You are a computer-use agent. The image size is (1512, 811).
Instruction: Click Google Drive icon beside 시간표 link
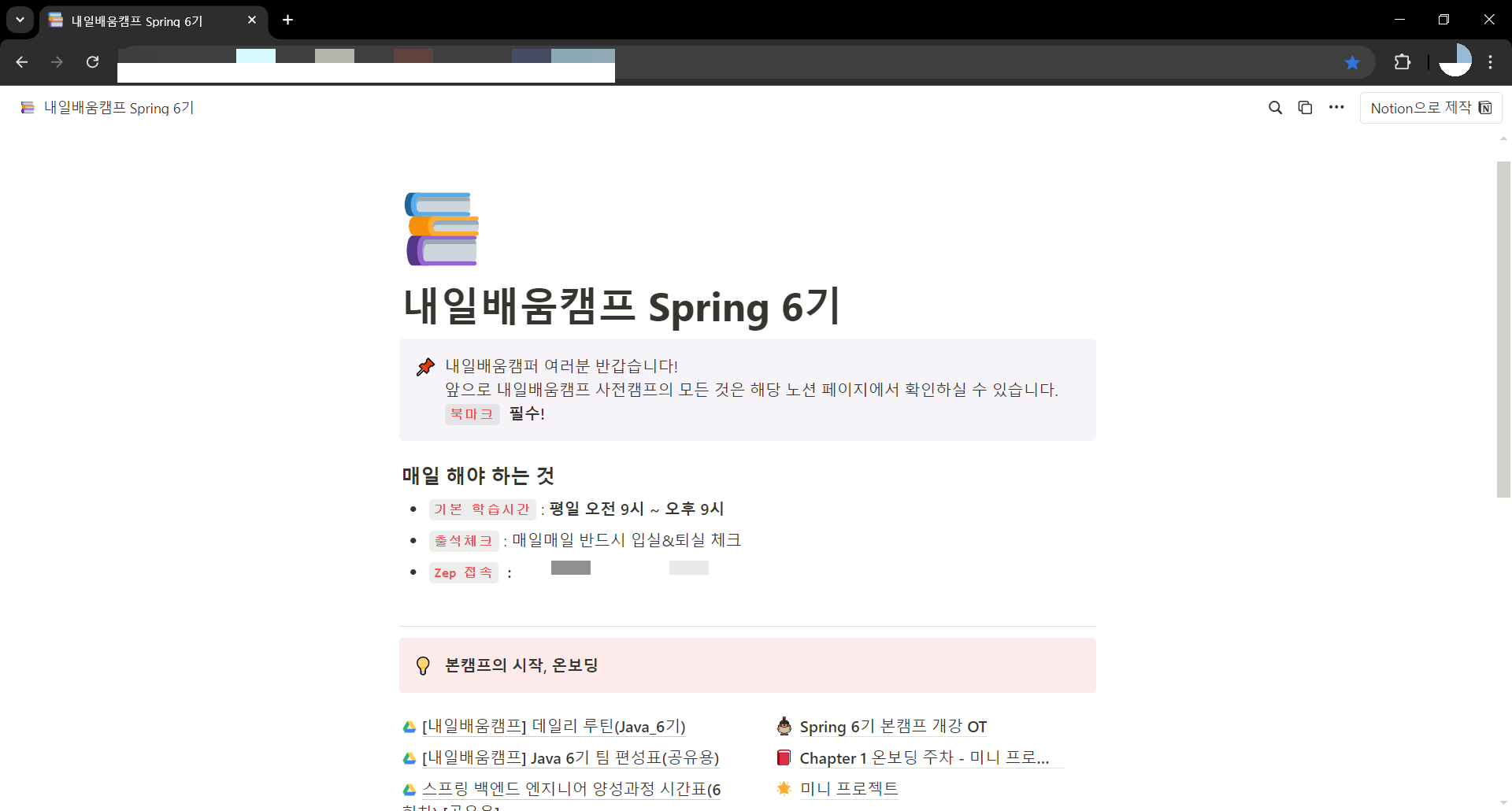[409, 790]
